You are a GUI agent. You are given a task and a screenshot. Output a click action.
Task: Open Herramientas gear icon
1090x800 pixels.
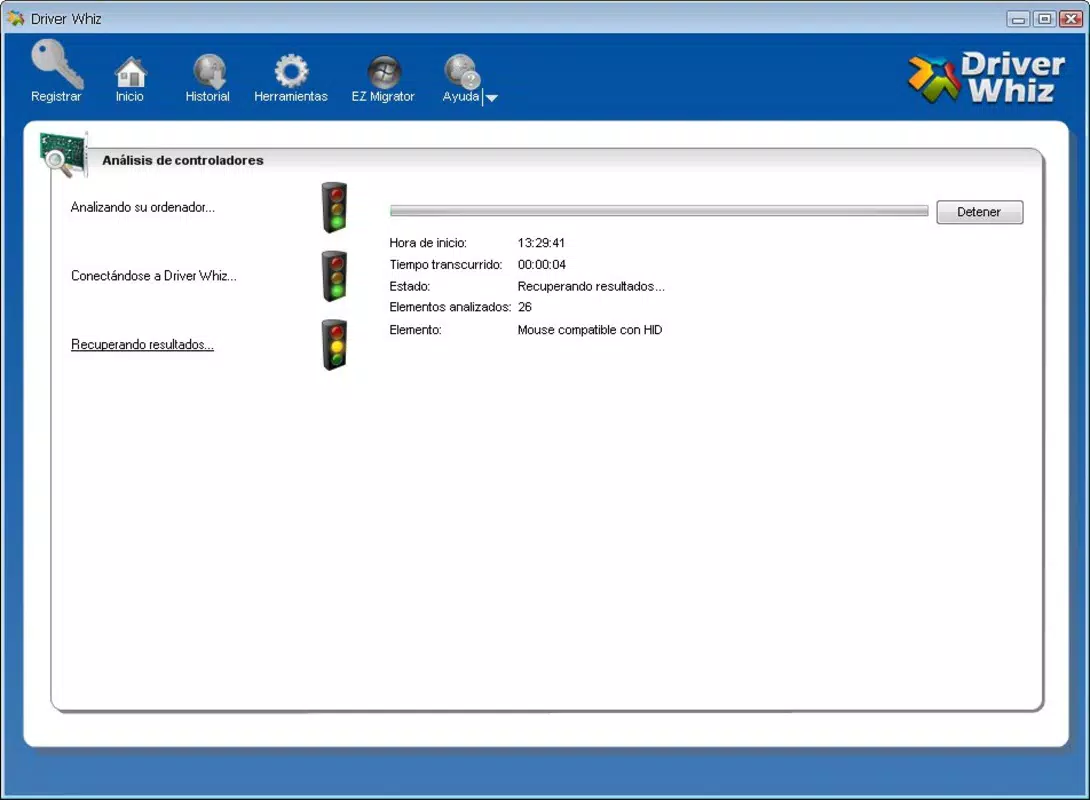click(x=291, y=71)
